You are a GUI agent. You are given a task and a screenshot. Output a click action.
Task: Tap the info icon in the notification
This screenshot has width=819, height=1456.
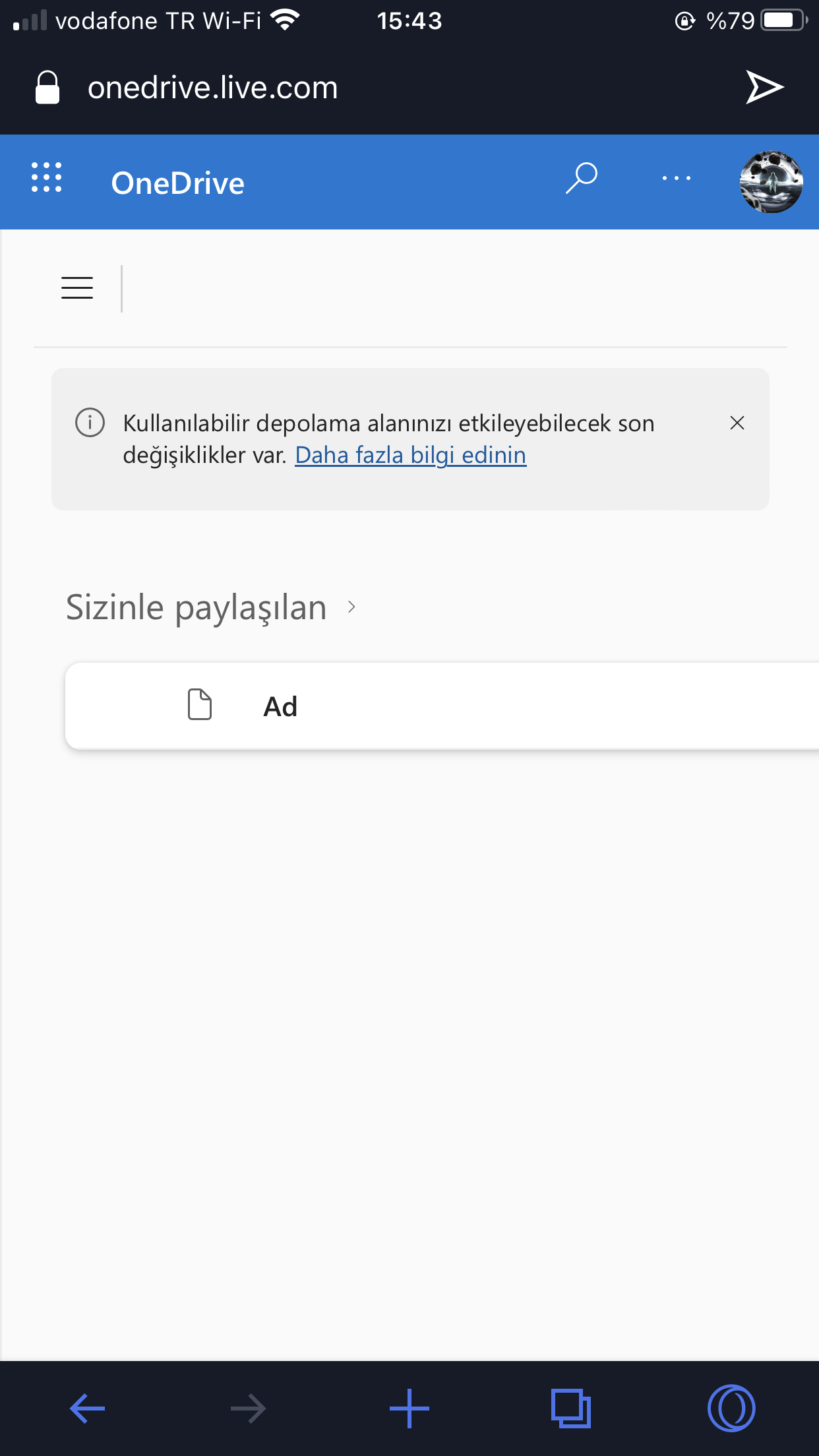coord(90,423)
